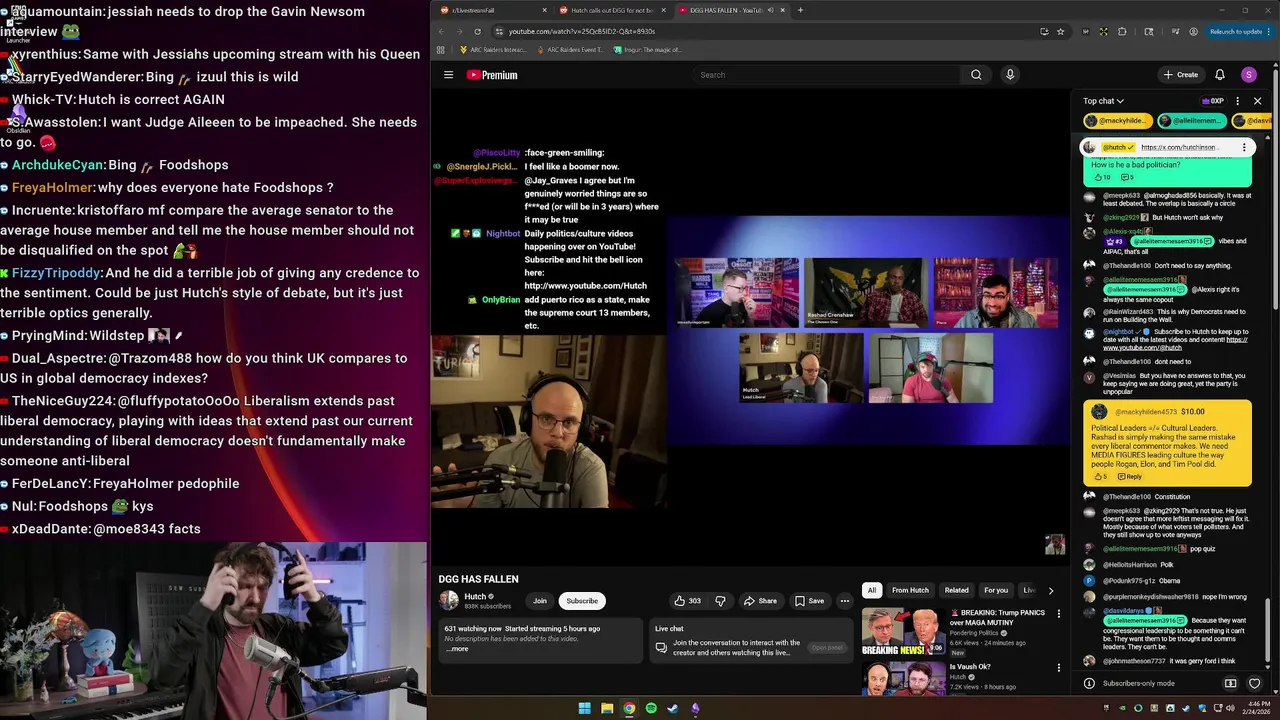The width and height of the screenshot is (1280, 720).
Task: Click the YouTube Premium logo
Action: (492, 75)
